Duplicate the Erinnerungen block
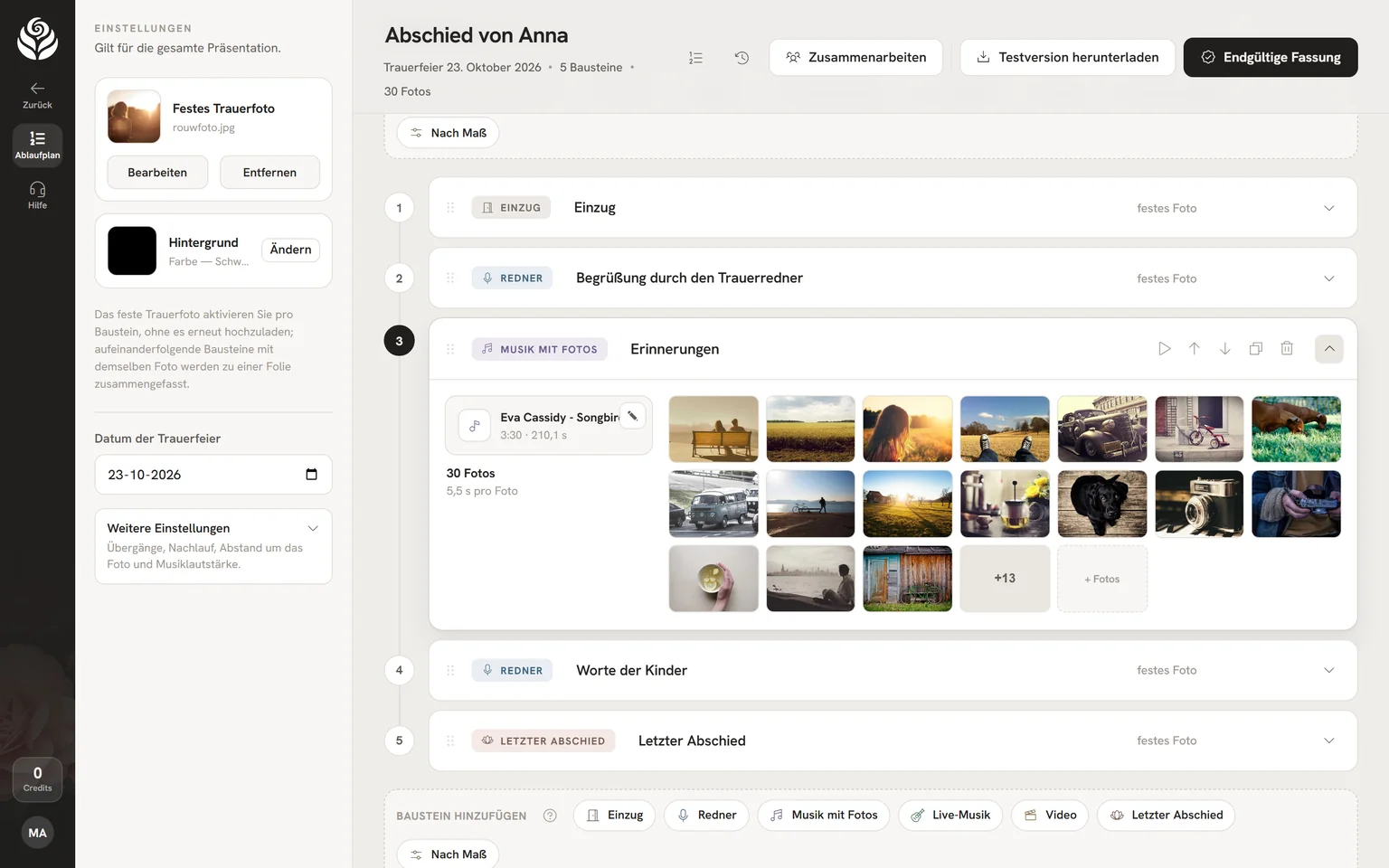The height and width of the screenshot is (868, 1389). tap(1256, 349)
